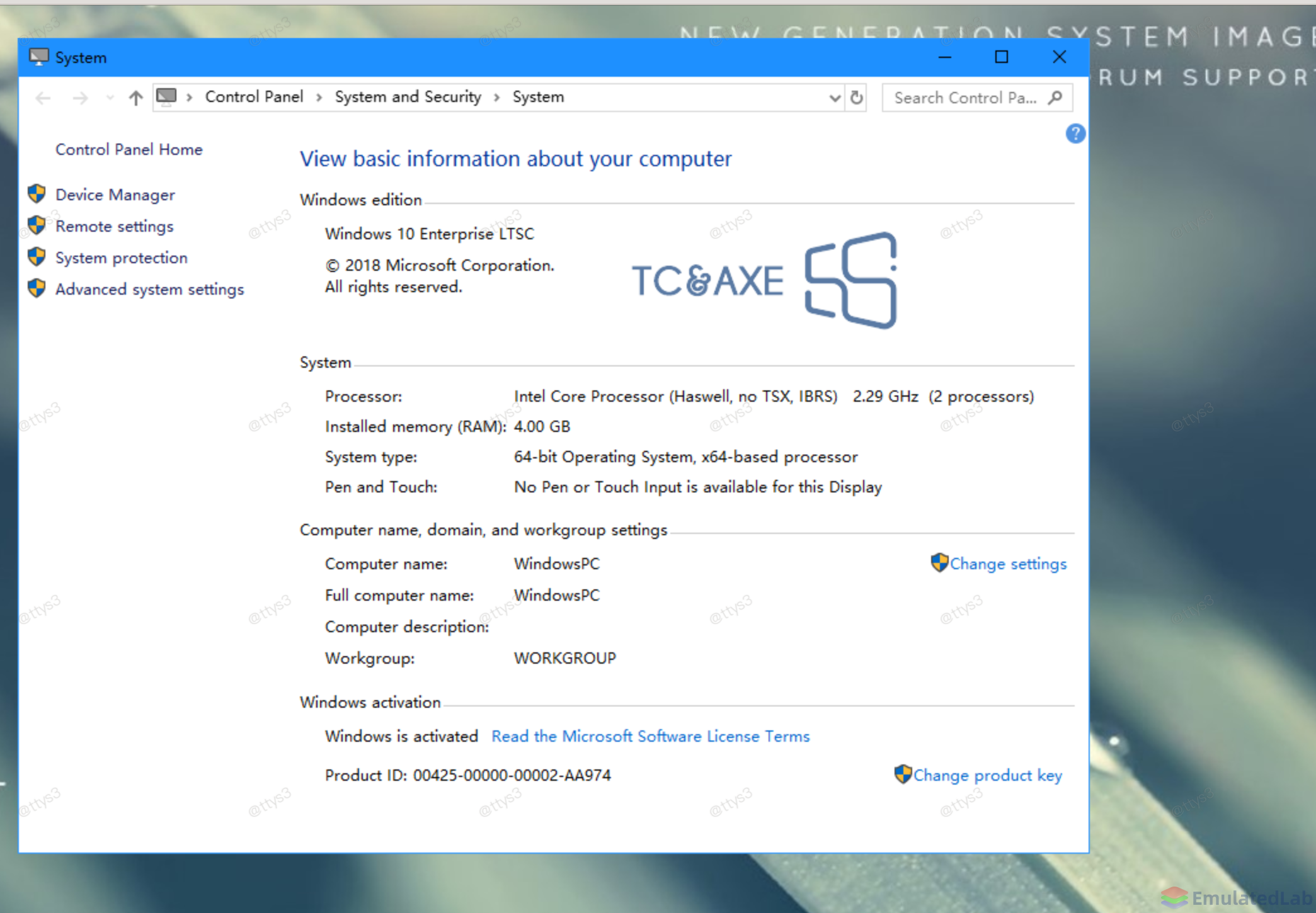Click the WORKGROUP value

point(564,658)
